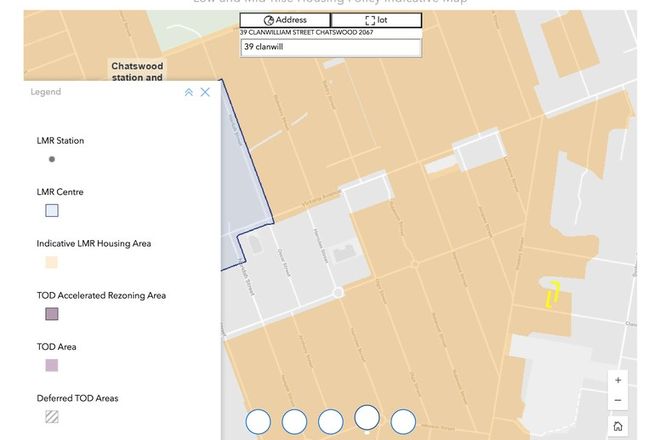Click the Chatswood station map label
This screenshot has height=440, width=660.
[x=137, y=72]
